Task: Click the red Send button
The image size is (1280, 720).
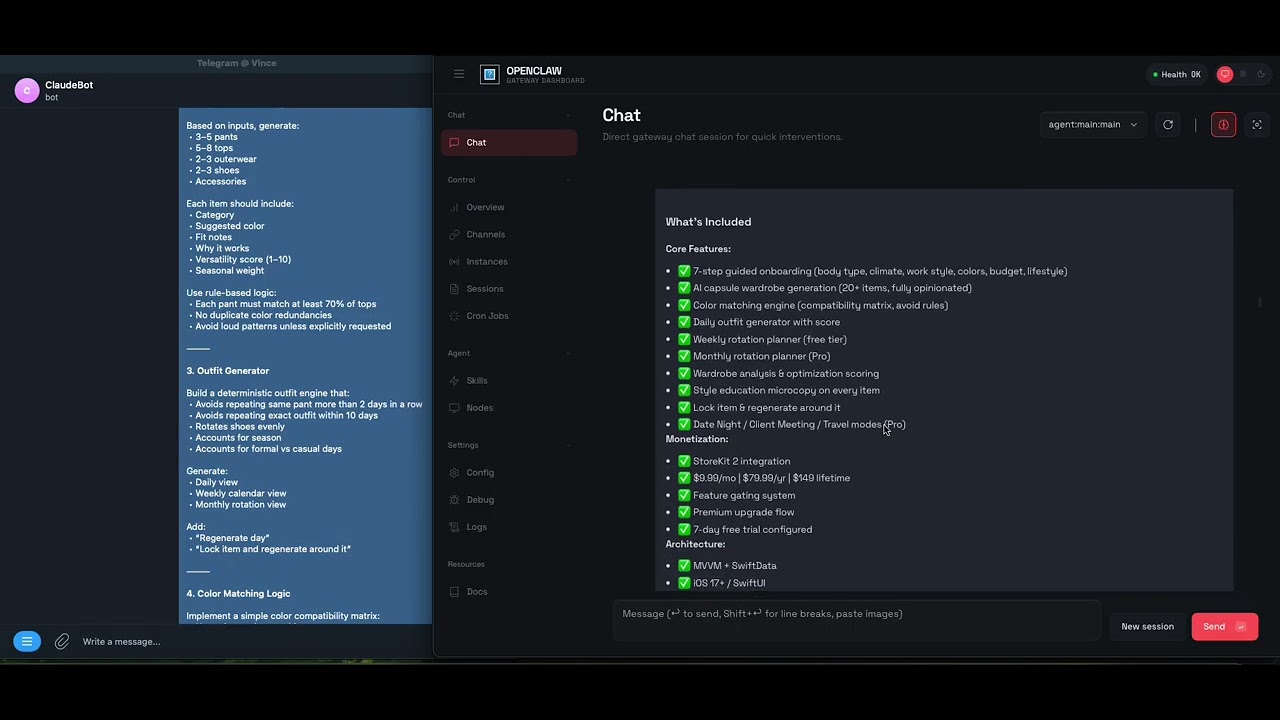Action: coord(1224,627)
